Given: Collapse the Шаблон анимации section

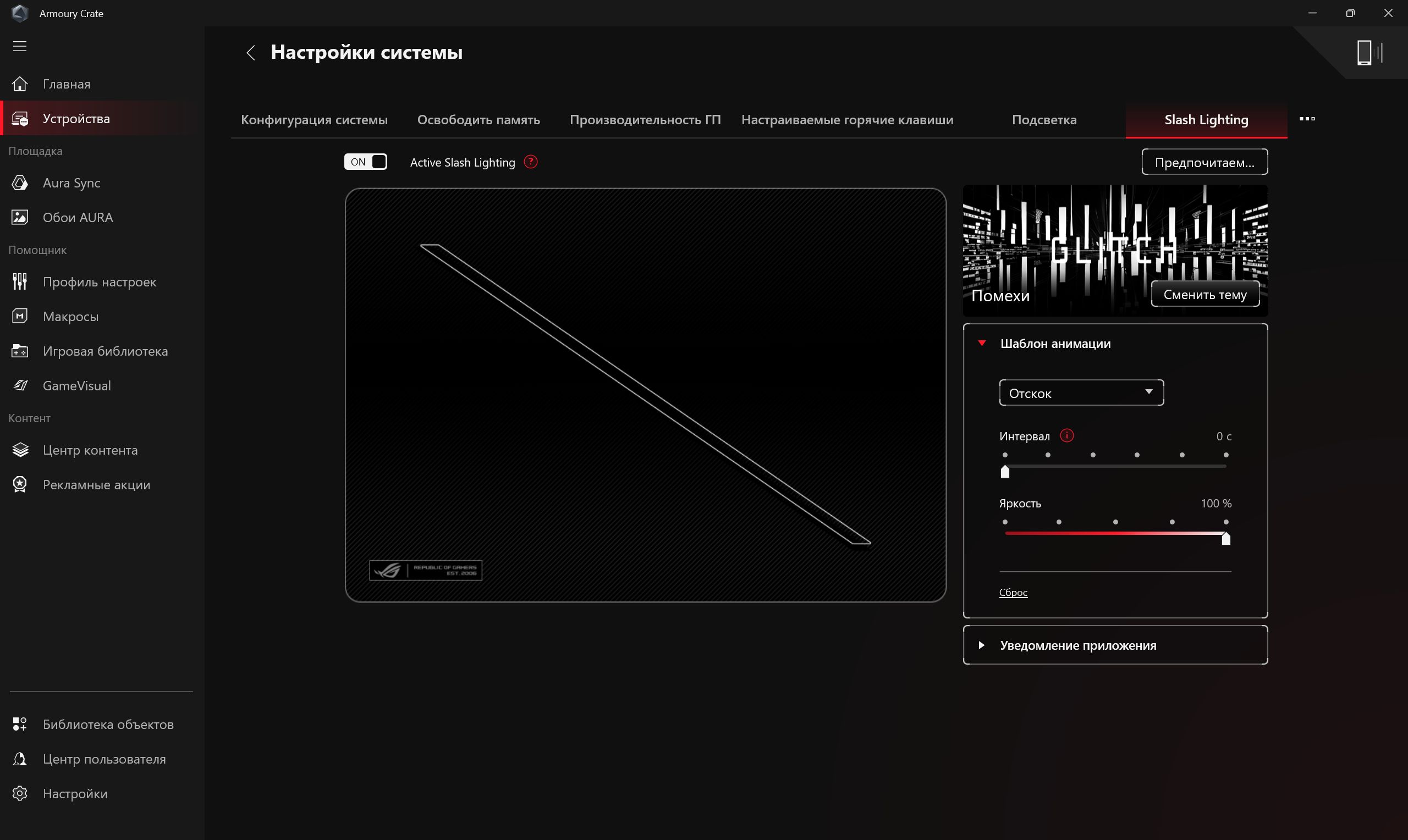Looking at the screenshot, I should (982, 343).
